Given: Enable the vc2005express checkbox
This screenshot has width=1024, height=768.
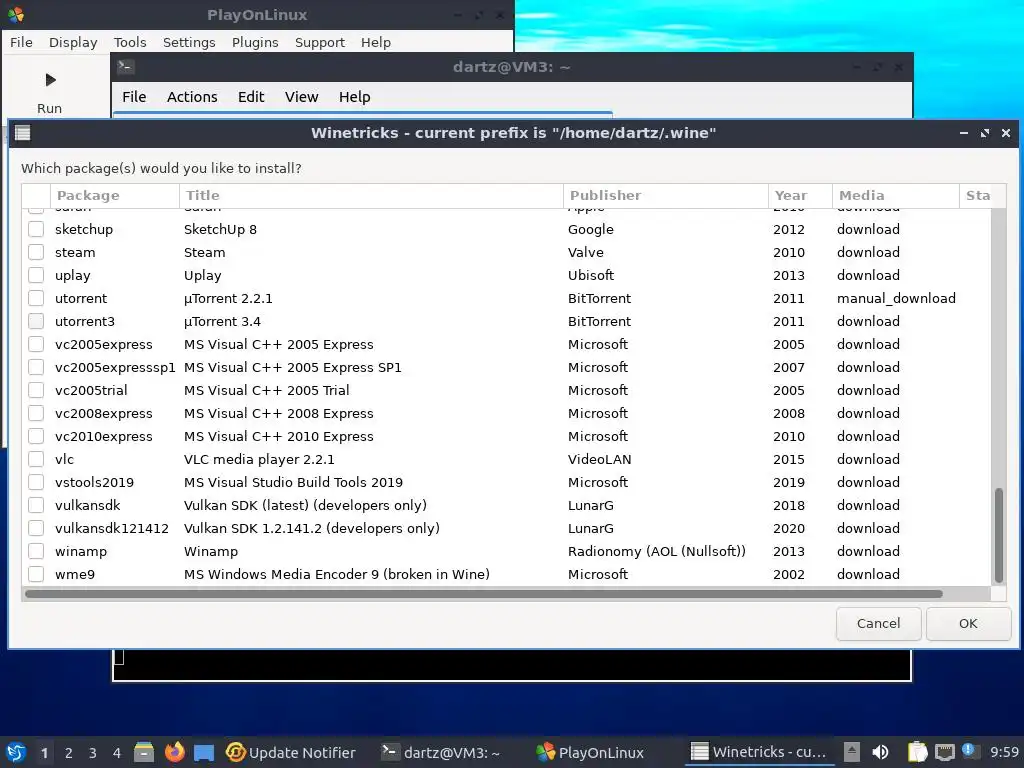Looking at the screenshot, I should (36, 344).
